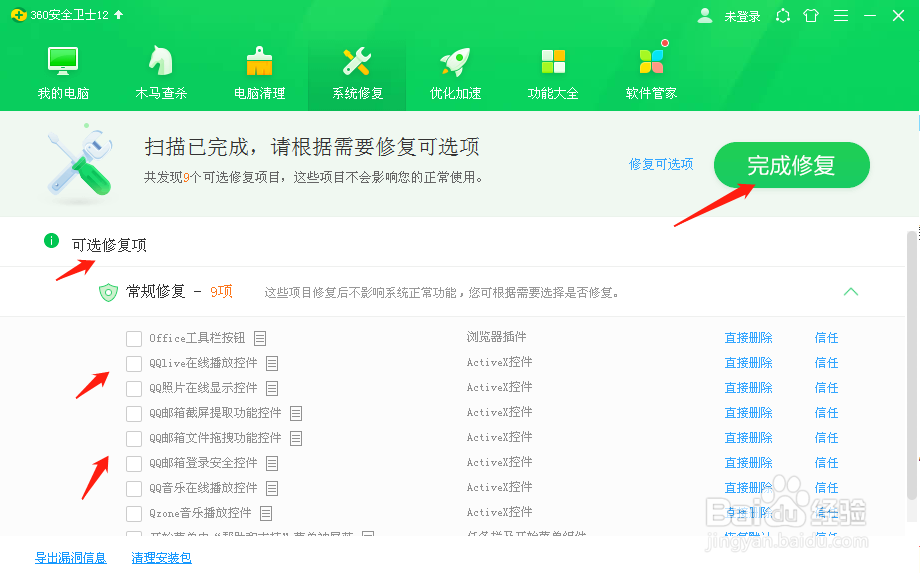Click 信任 for QQ邮箱截屏提取功能控件

(x=827, y=413)
